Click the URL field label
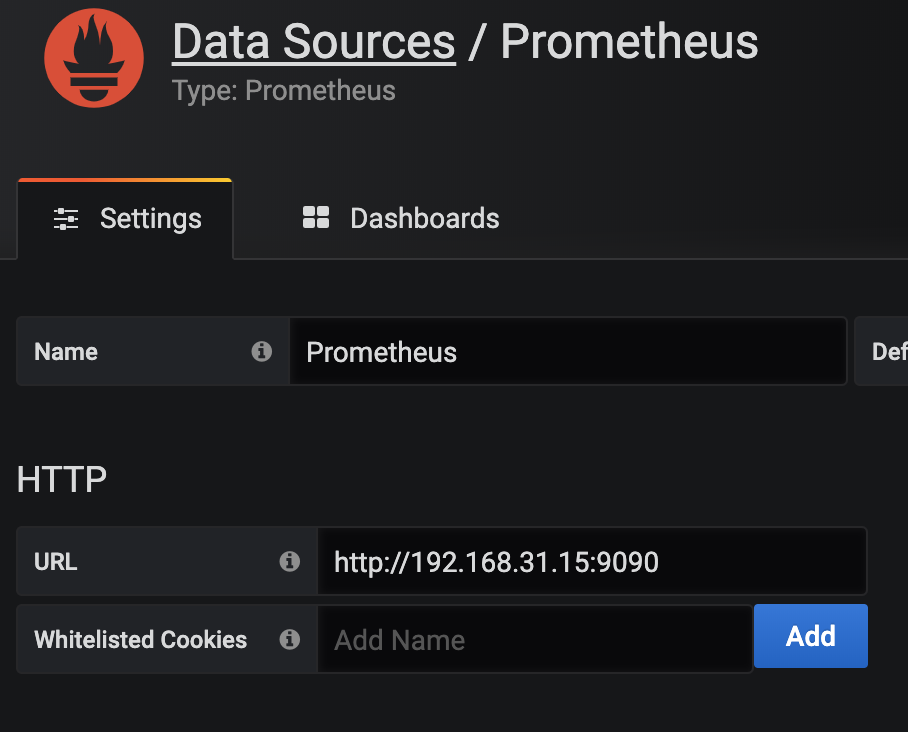The image size is (908, 732). (x=56, y=562)
